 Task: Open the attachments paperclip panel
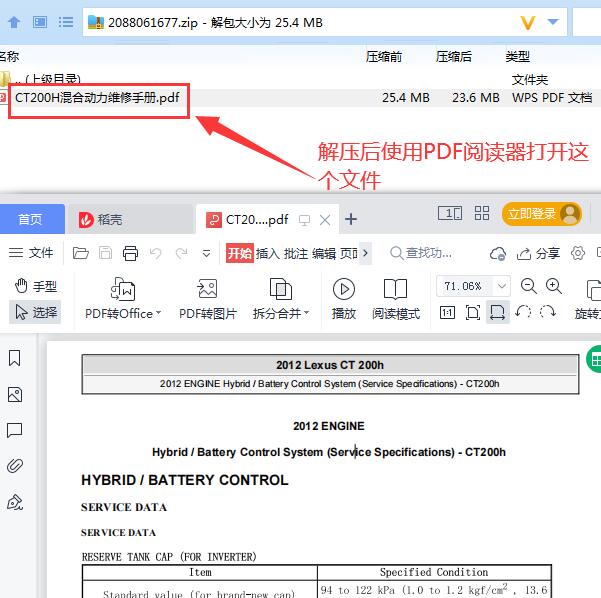point(15,466)
